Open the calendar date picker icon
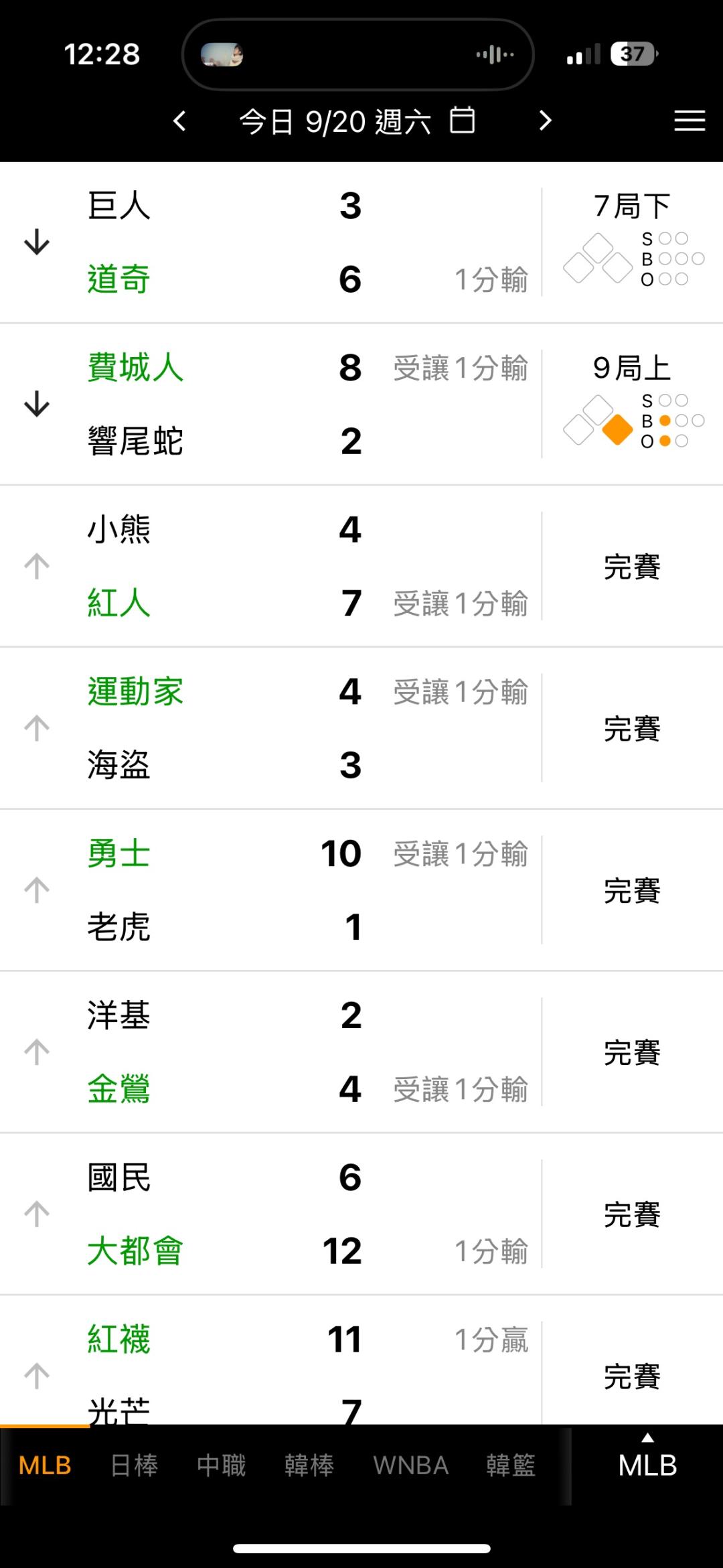723x1568 pixels. [x=462, y=121]
